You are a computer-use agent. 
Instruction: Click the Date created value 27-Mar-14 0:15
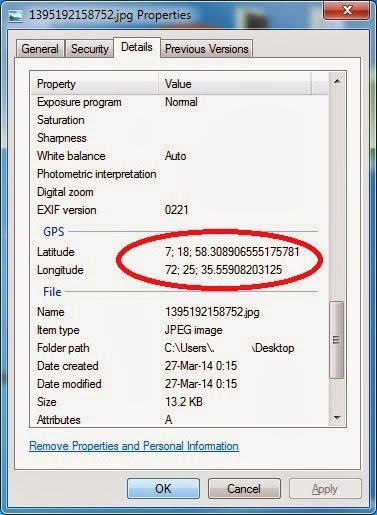coord(201,366)
